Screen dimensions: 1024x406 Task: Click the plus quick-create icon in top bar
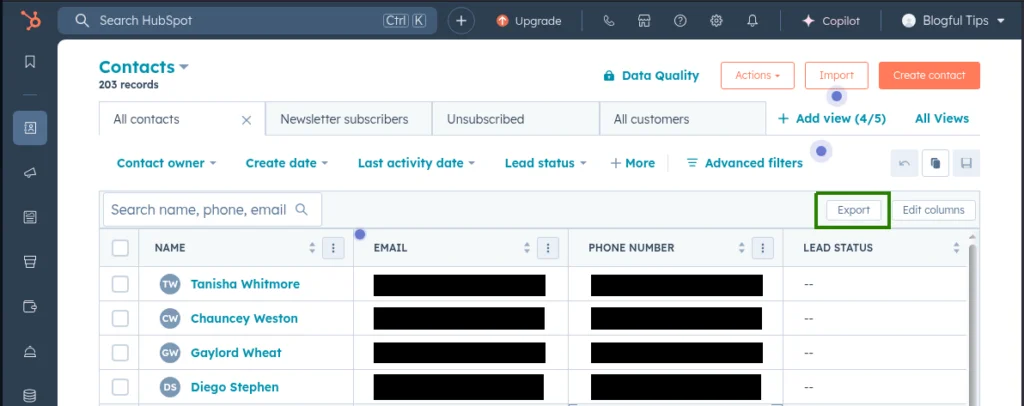tap(461, 21)
